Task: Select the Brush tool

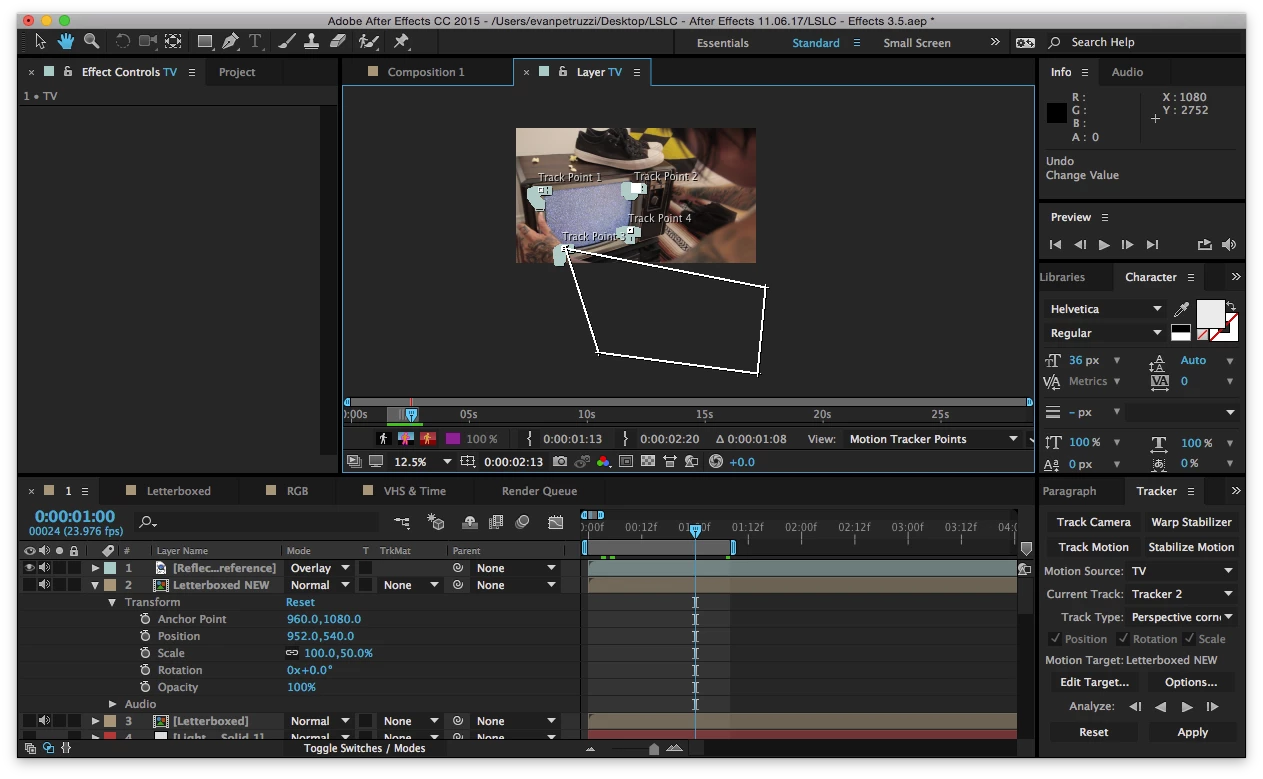Action: (287, 41)
